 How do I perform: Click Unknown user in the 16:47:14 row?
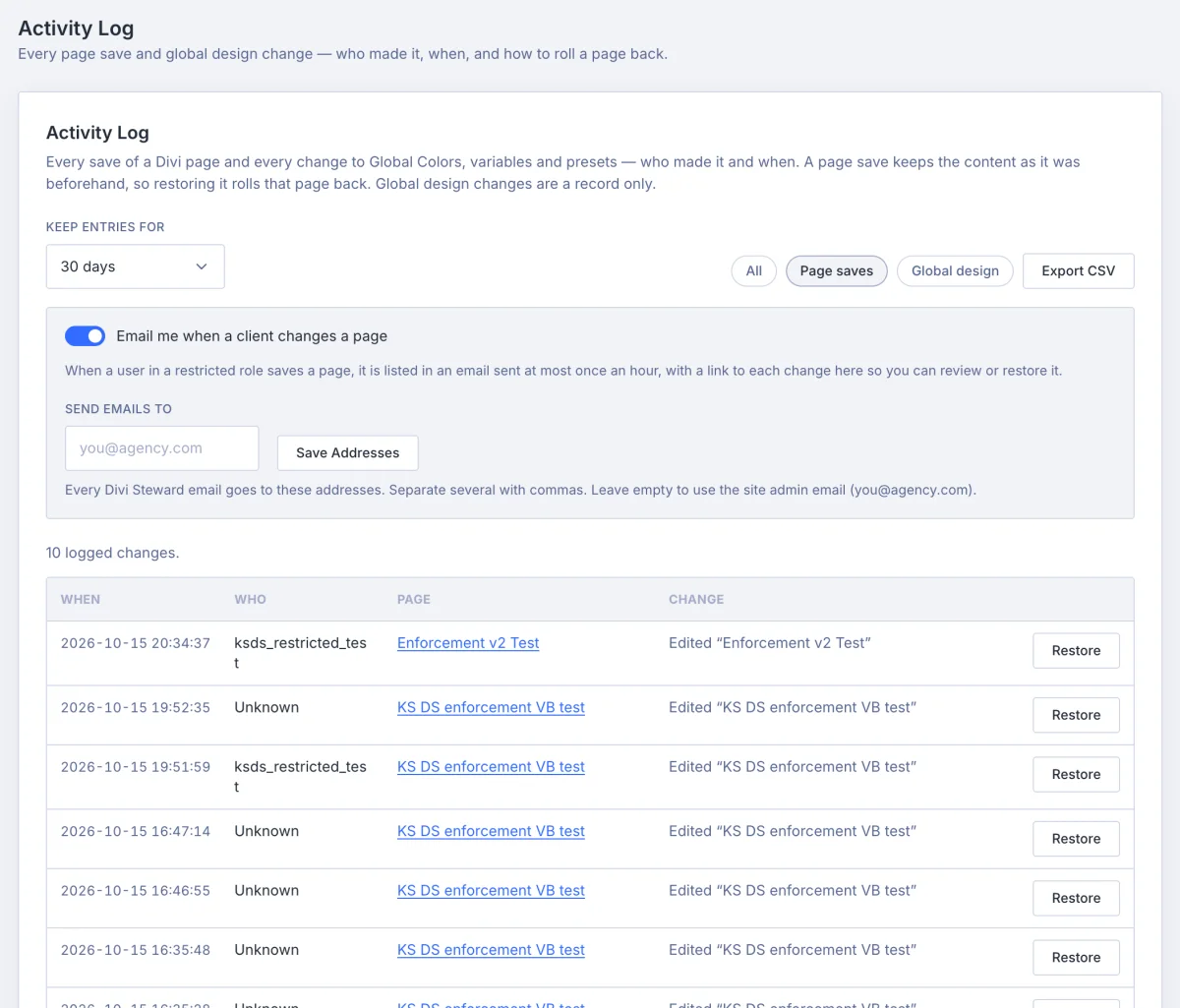tap(266, 832)
